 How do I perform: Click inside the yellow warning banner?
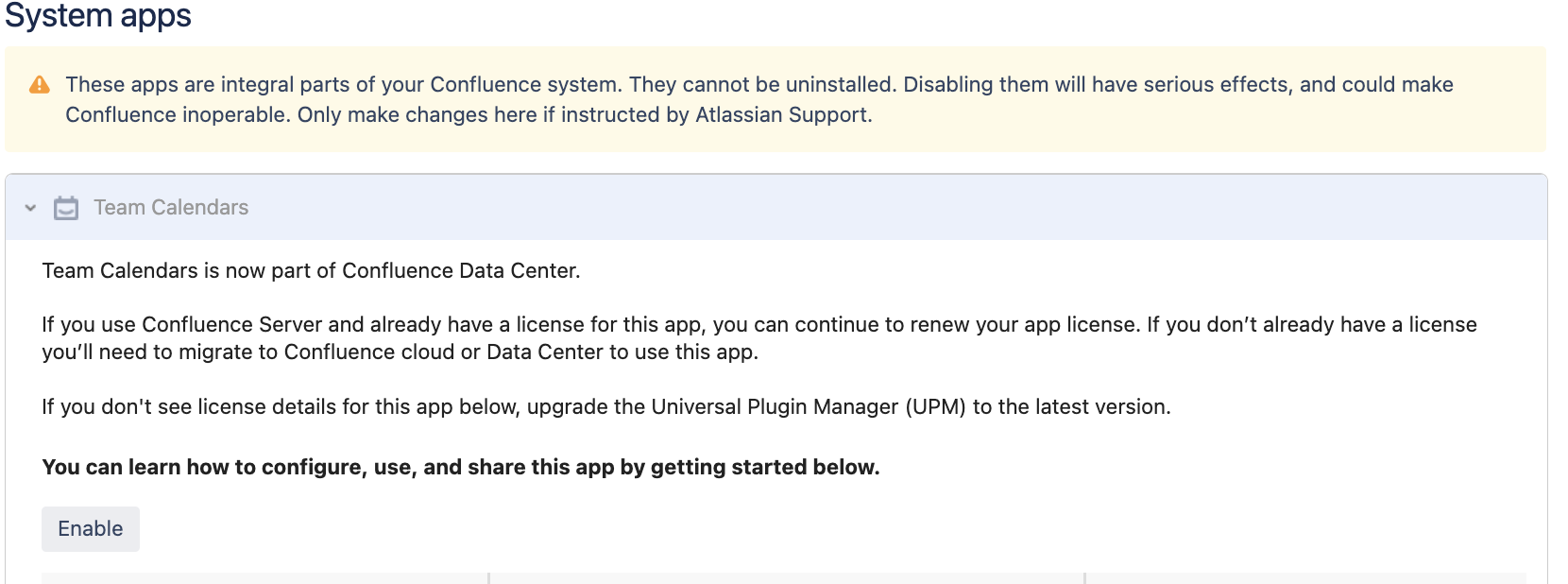pyautogui.click(x=756, y=99)
